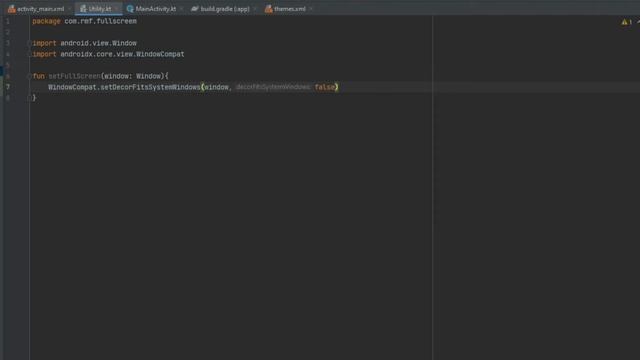
Task: Open the themes.xml tab
Action: (290, 9)
